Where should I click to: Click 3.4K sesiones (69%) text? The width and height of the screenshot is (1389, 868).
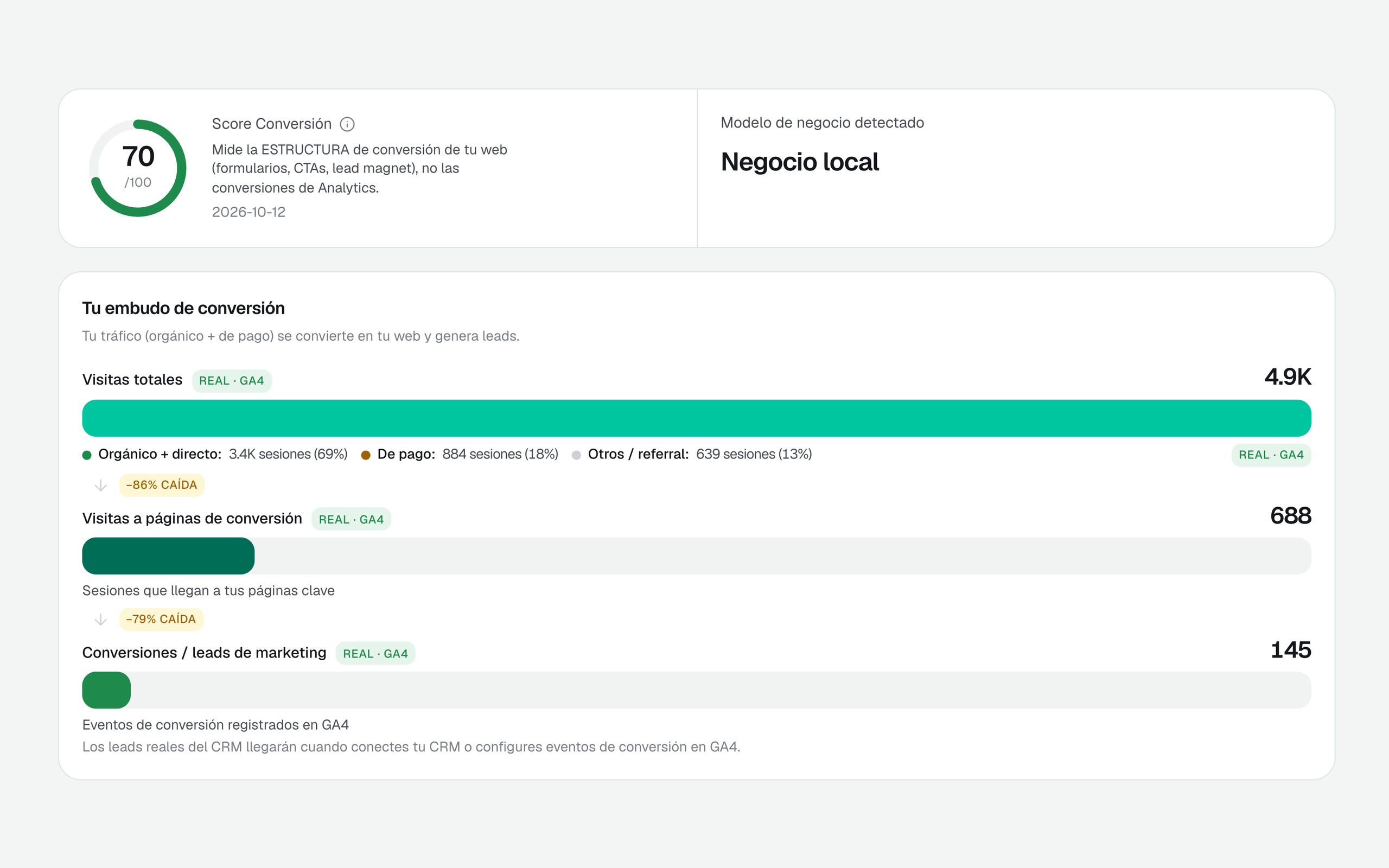point(288,454)
